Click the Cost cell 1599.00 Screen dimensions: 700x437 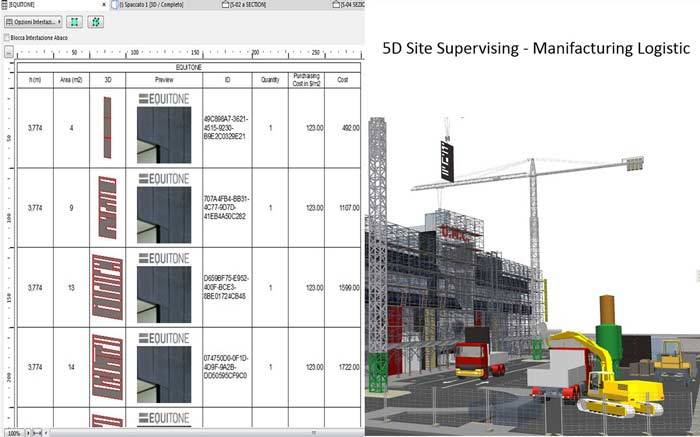tap(342, 288)
